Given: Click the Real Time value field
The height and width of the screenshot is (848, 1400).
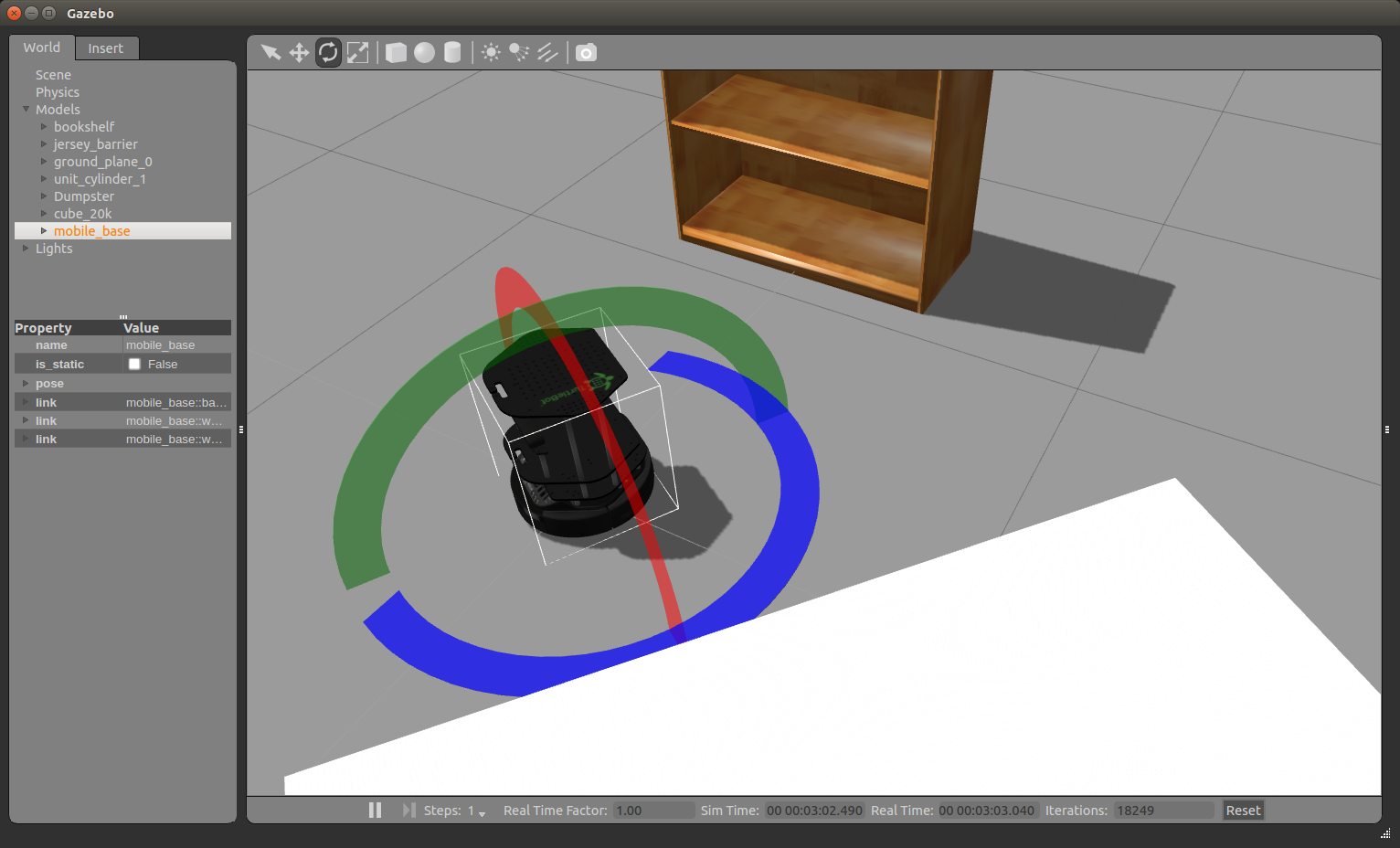Looking at the screenshot, I should pos(987,811).
